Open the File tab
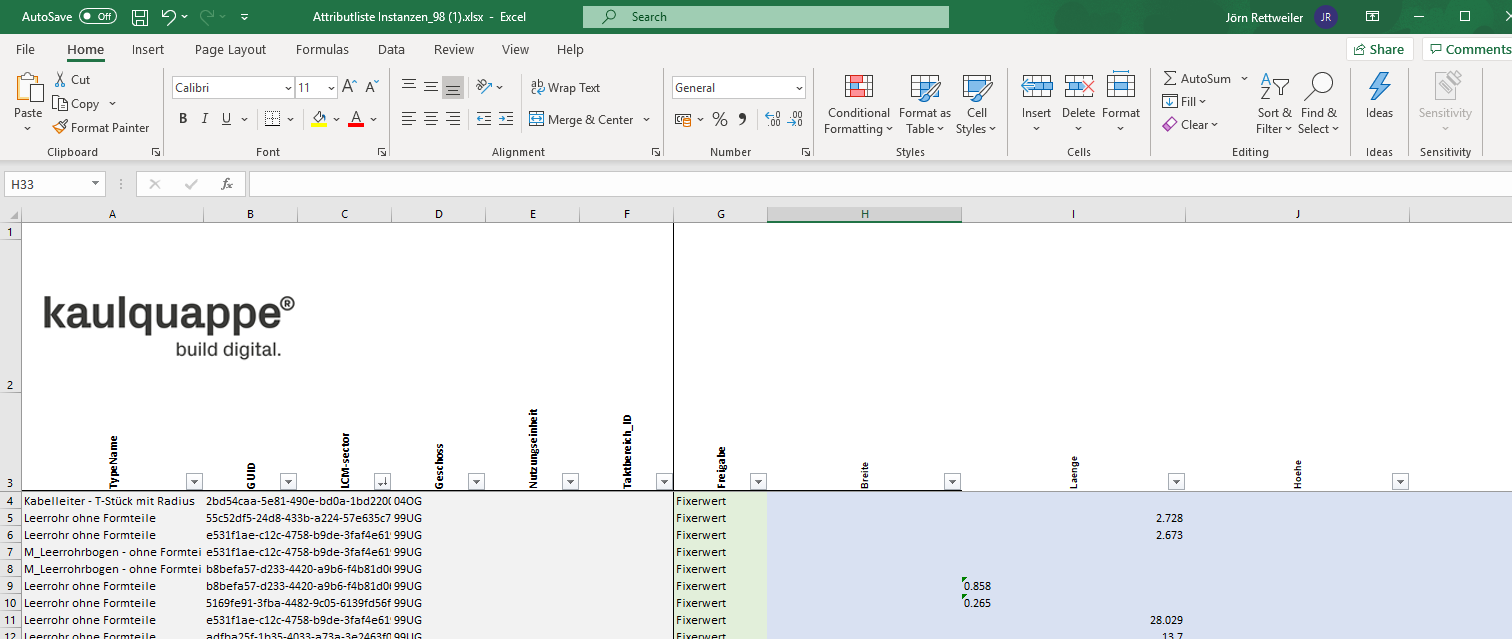 [25, 49]
